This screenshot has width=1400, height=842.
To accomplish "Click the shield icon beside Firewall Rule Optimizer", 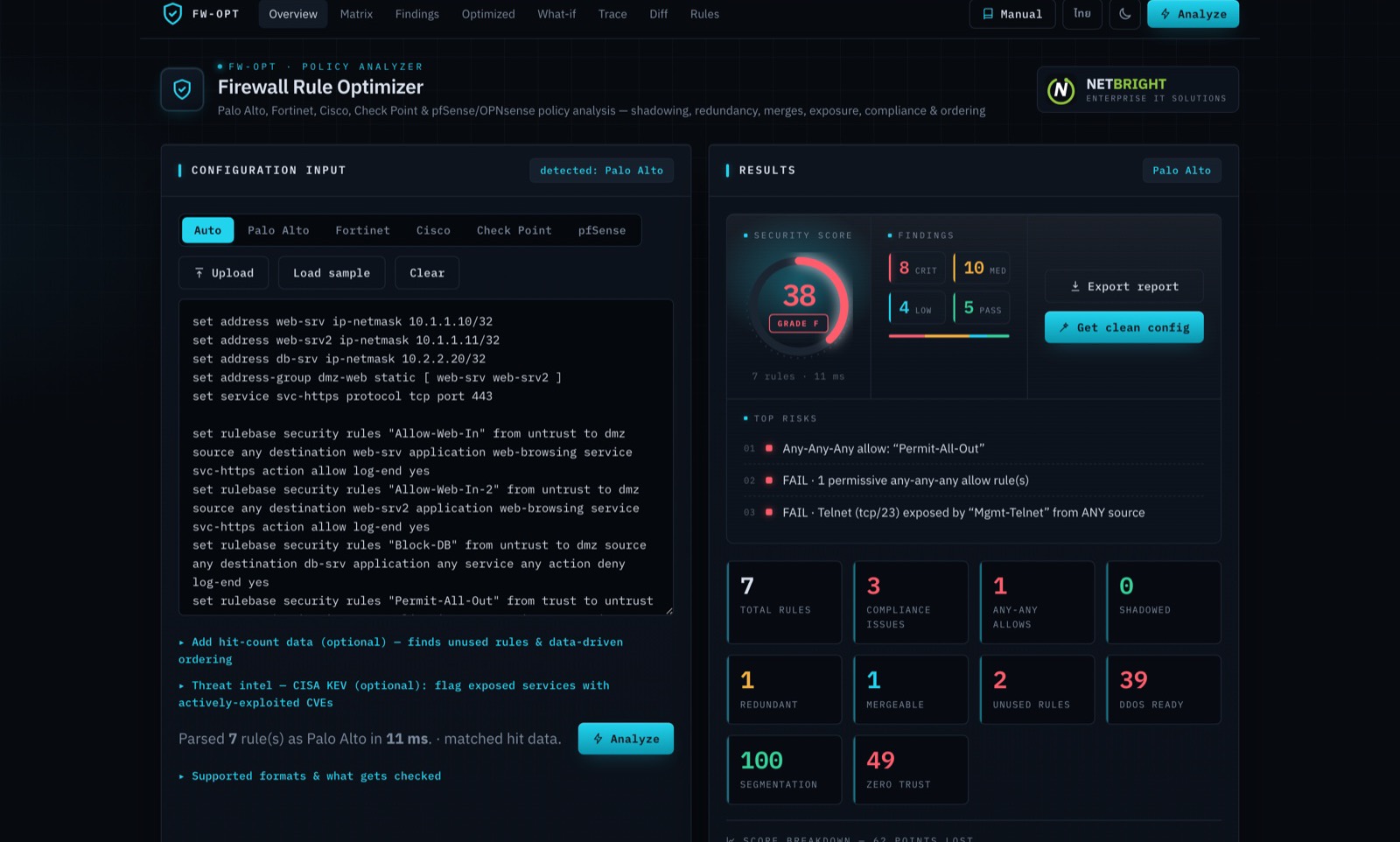I will tap(182, 89).
